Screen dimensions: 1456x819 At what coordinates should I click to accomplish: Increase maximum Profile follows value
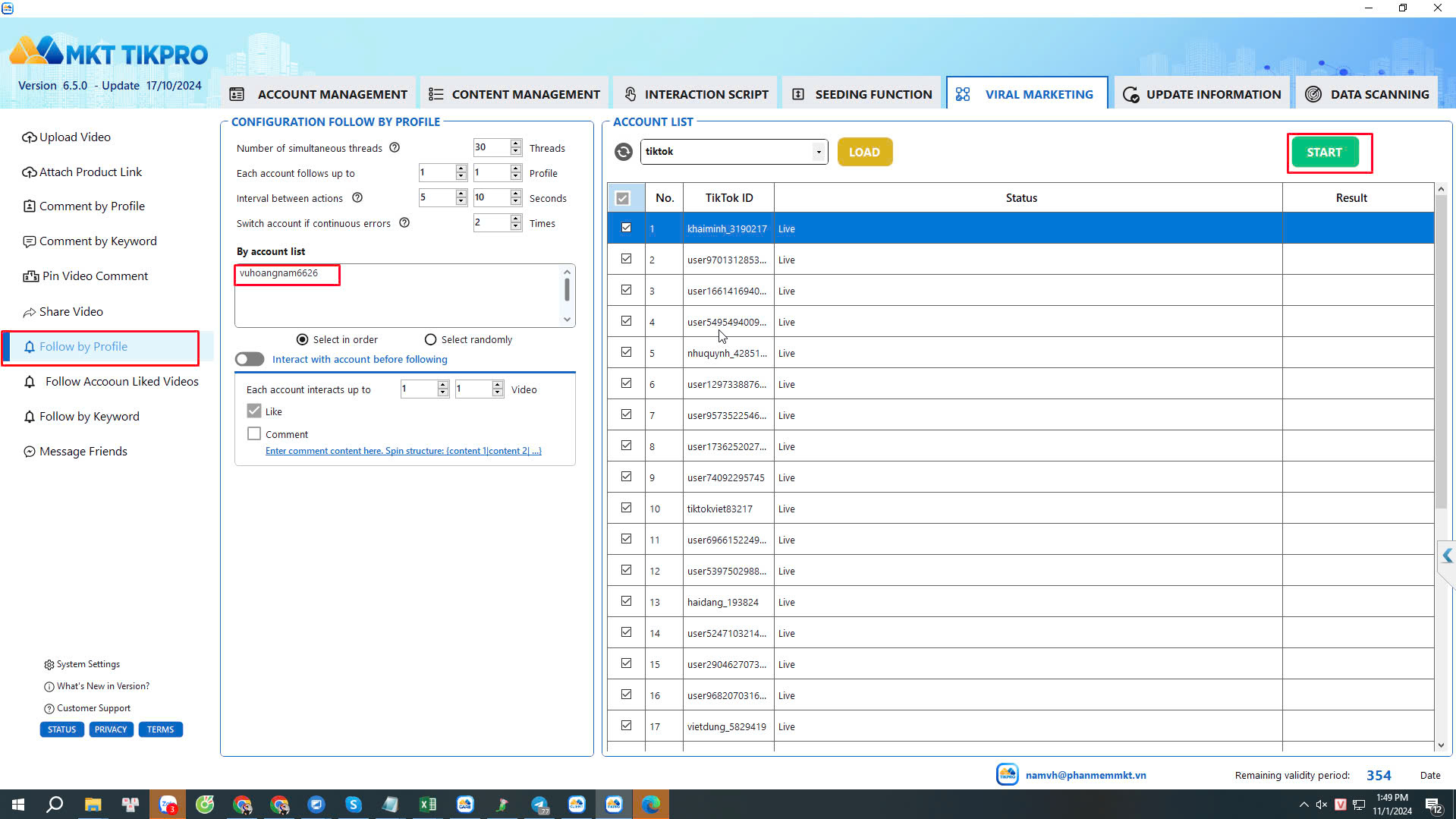(x=516, y=169)
